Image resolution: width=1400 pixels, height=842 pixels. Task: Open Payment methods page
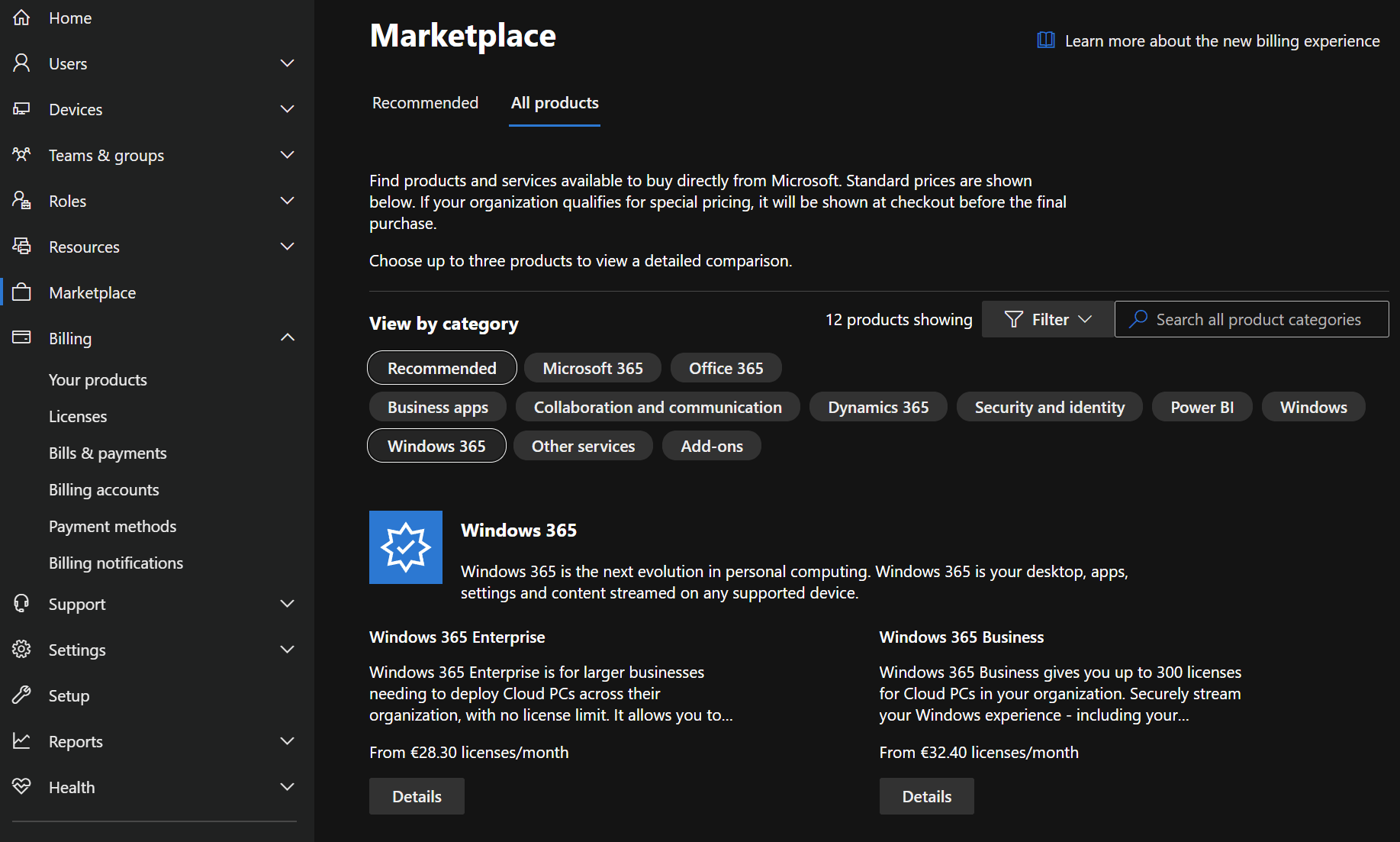pyautogui.click(x=112, y=526)
